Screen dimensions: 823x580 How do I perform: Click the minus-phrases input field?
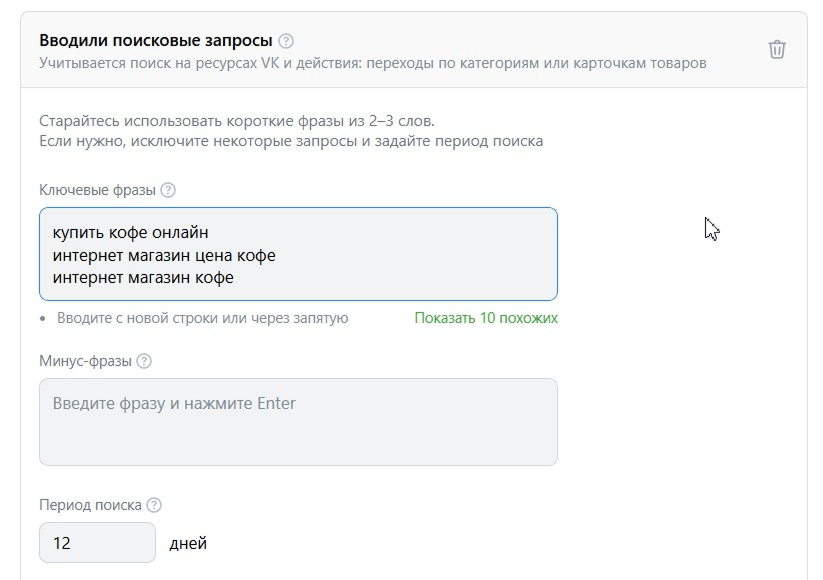[x=296, y=419]
